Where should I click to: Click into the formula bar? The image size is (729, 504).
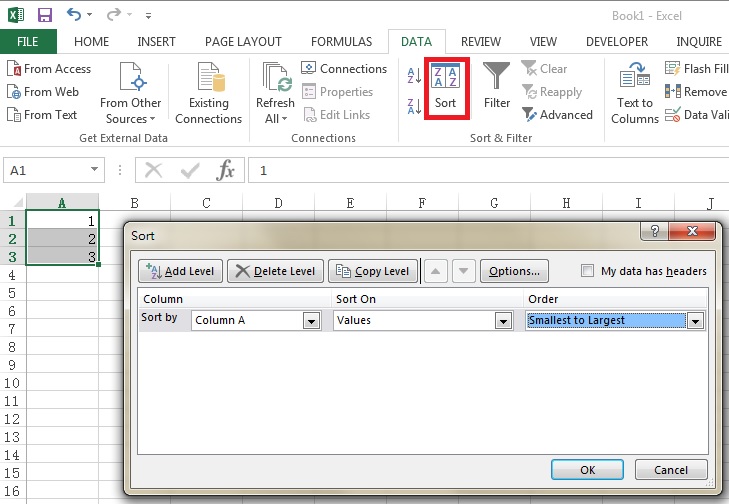(488, 171)
